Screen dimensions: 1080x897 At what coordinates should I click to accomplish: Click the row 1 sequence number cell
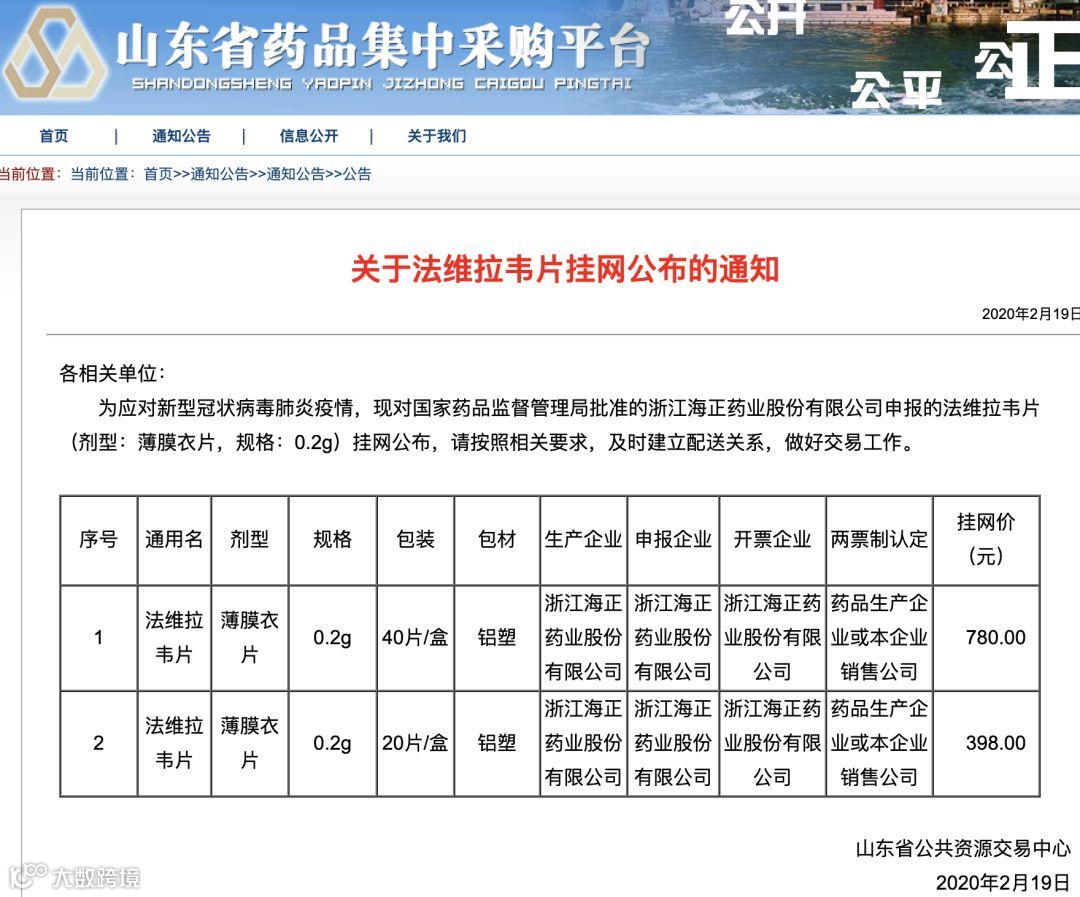[98, 638]
